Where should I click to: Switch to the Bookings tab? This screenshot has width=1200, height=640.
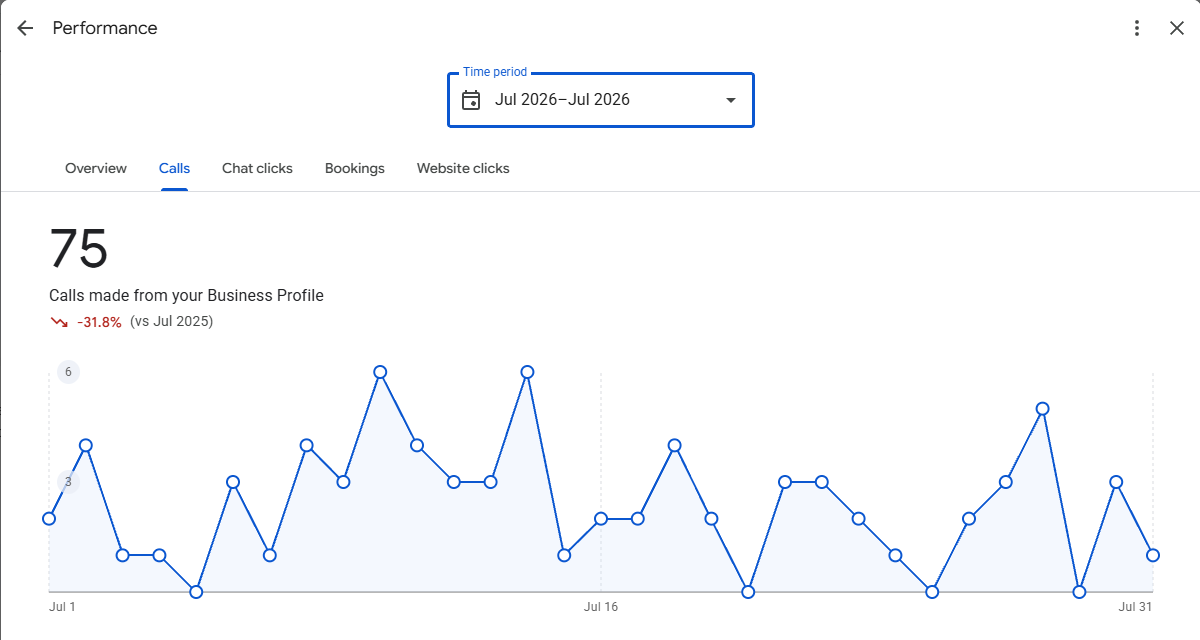tap(355, 168)
